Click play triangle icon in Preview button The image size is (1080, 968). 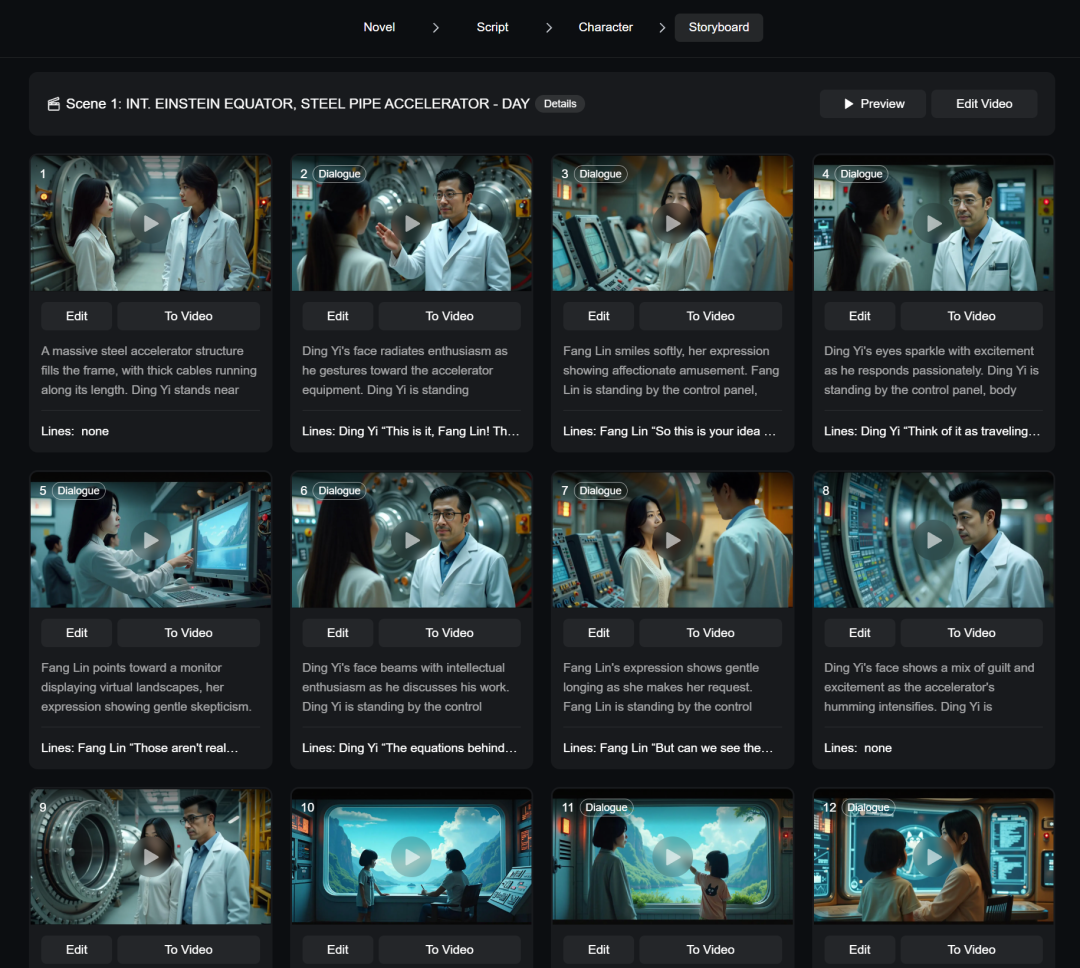[x=849, y=104]
